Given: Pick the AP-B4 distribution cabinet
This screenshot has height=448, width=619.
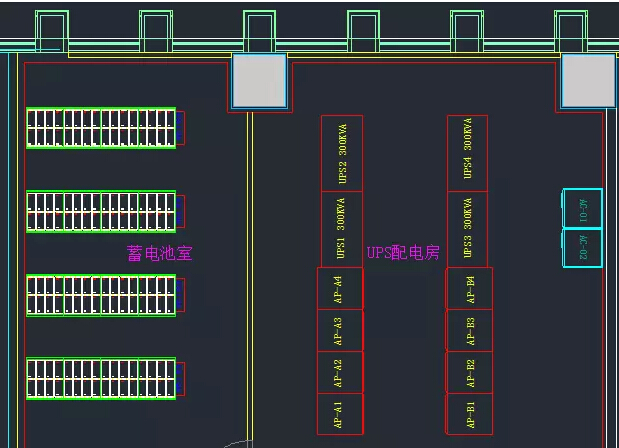Looking at the screenshot, I should point(469,289).
